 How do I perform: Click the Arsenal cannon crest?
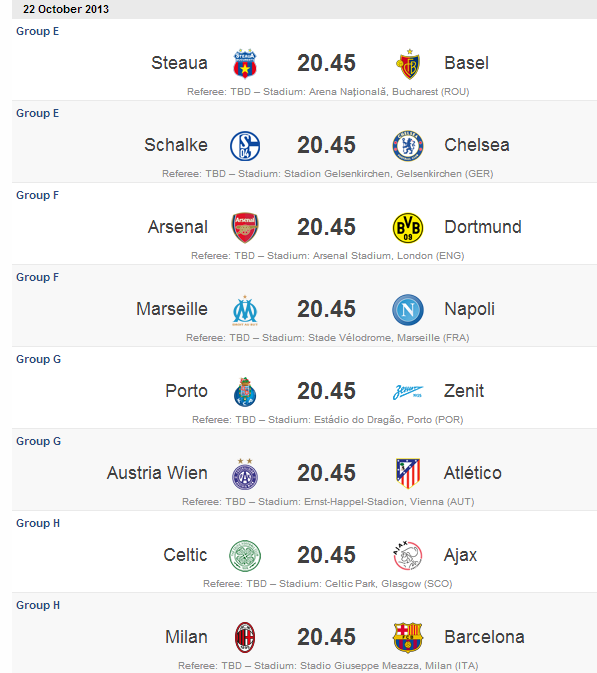(245, 227)
